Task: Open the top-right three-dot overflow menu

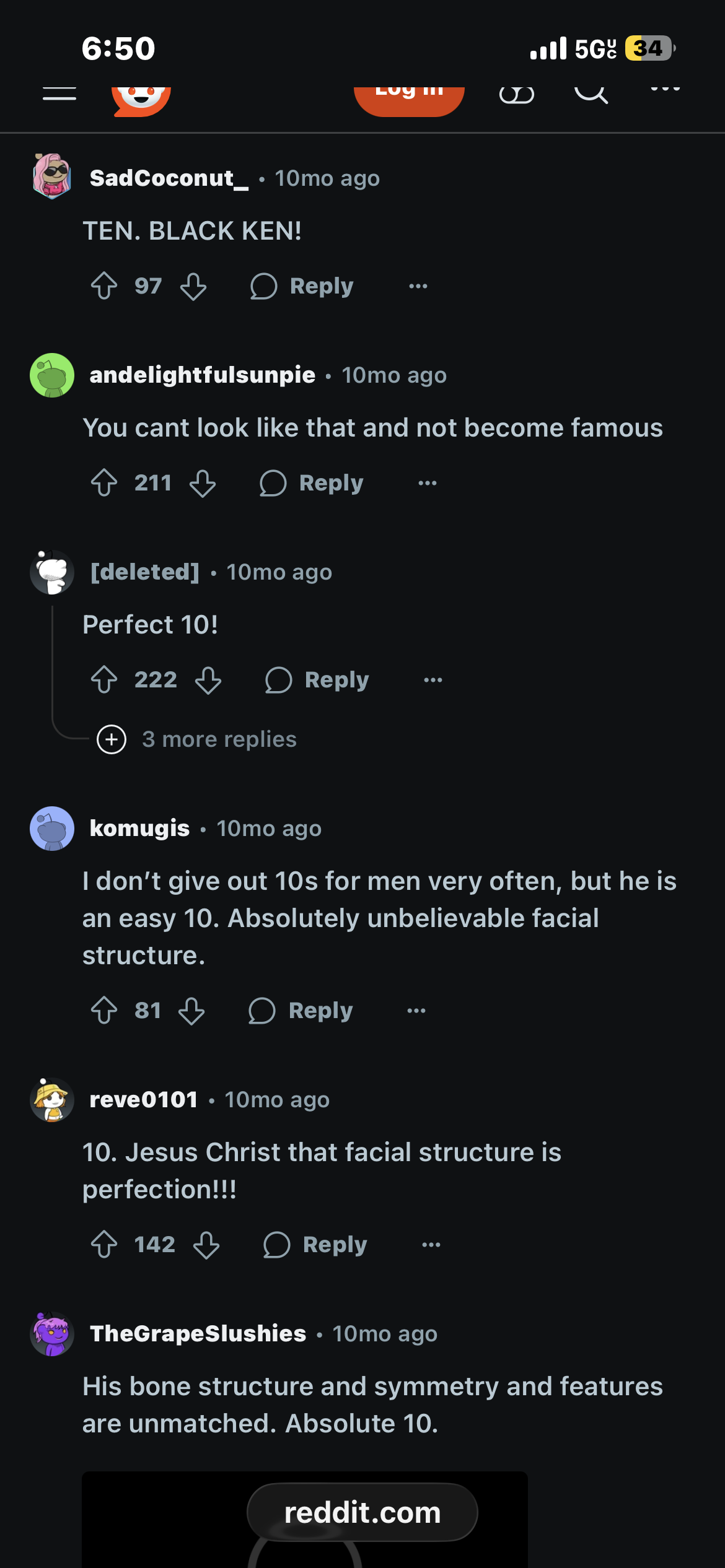Action: click(x=665, y=90)
